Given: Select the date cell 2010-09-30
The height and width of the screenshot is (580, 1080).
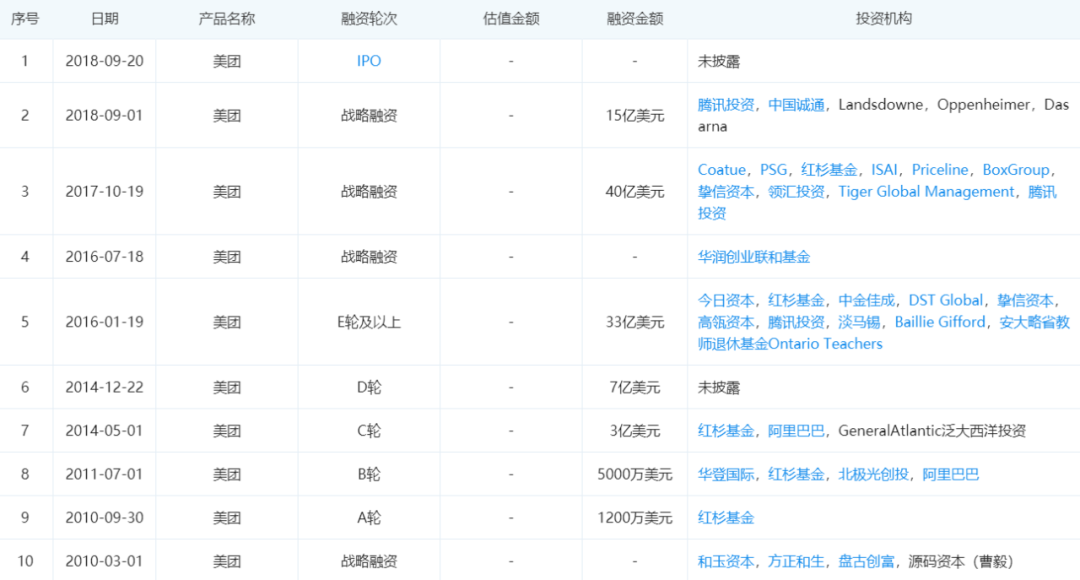Looking at the screenshot, I should point(105,517).
